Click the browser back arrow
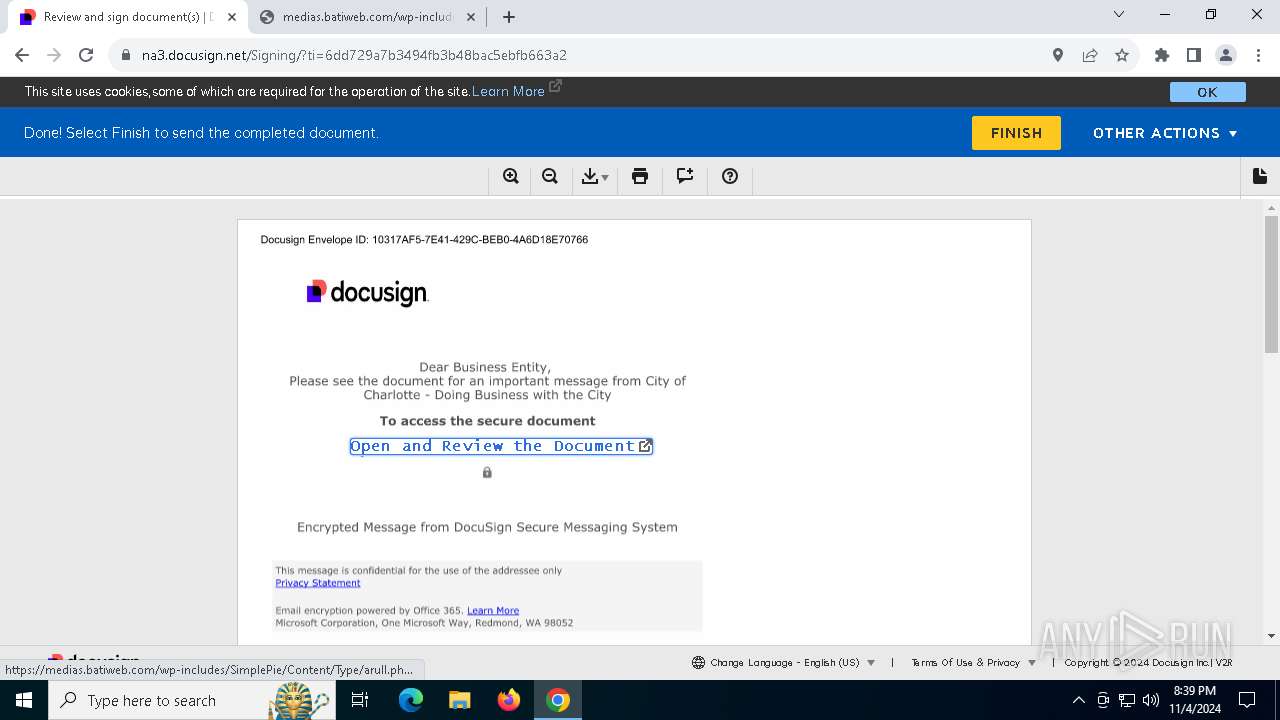 (x=22, y=55)
